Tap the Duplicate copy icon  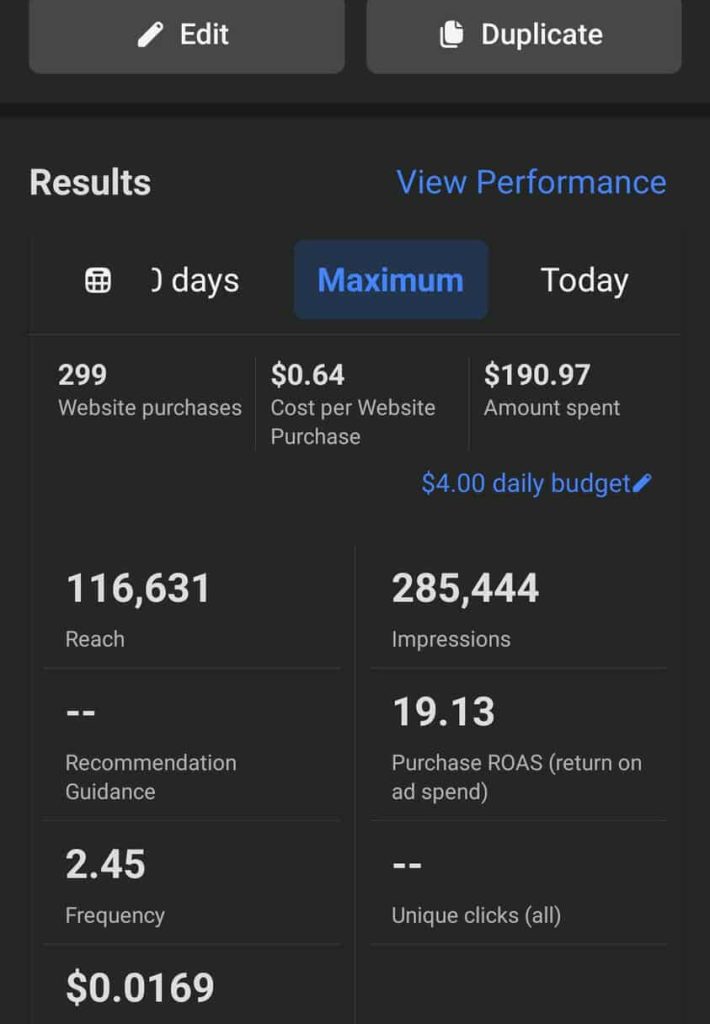[x=452, y=35]
